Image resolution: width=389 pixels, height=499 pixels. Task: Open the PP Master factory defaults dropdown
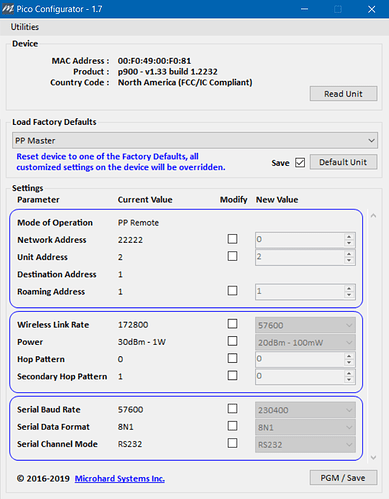[x=195, y=140]
